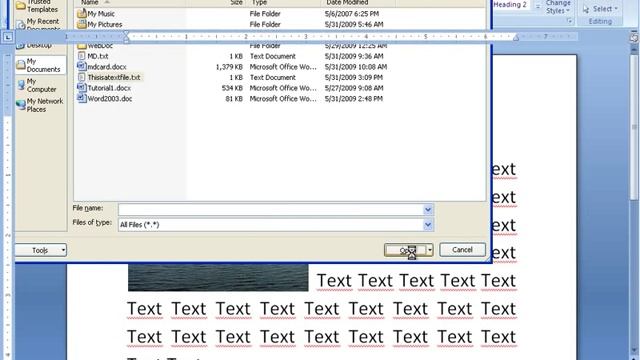
Task: Open the My Pictures folder icon
Action: (82, 24)
